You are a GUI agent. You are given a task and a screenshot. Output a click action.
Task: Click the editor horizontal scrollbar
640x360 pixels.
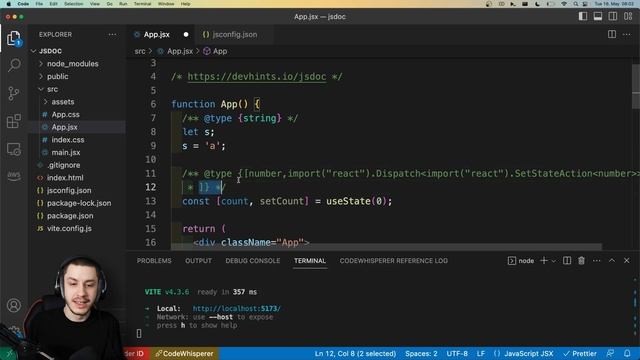coord(386,247)
